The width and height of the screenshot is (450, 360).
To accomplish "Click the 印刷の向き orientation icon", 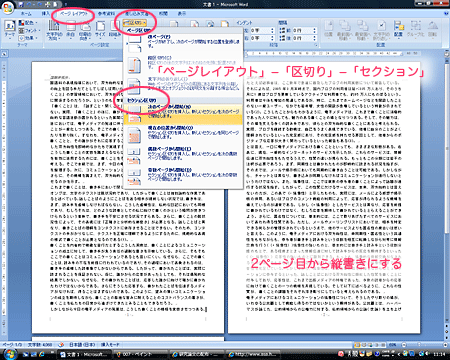I will click(x=85, y=30).
